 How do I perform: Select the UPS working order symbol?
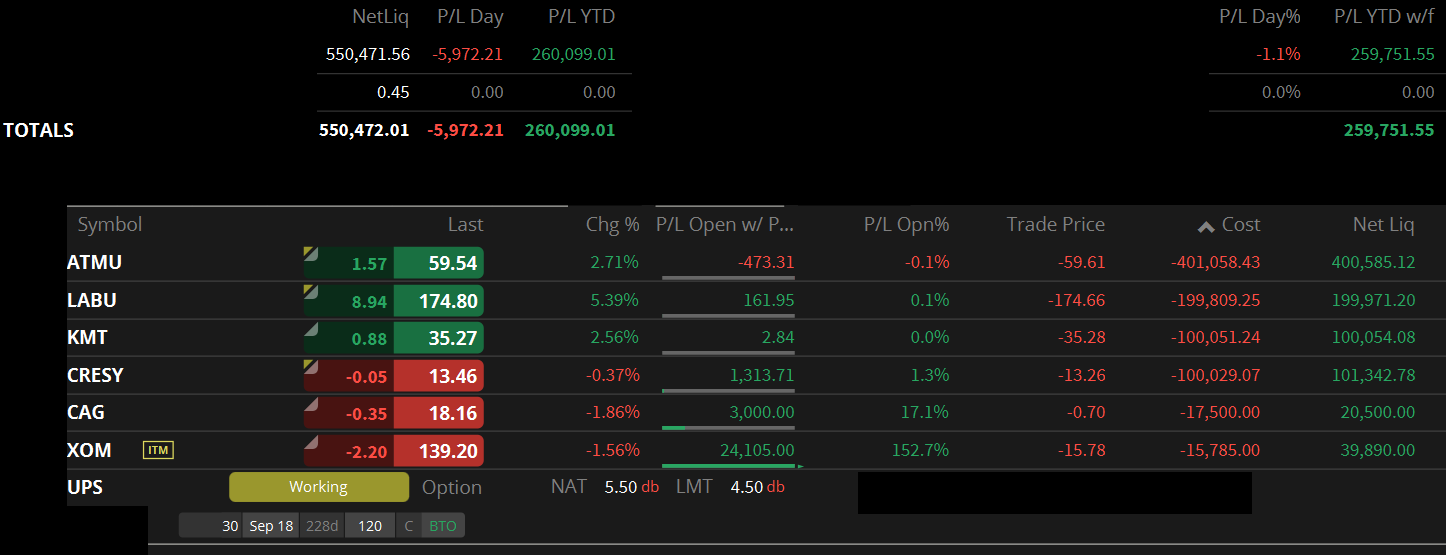point(85,487)
